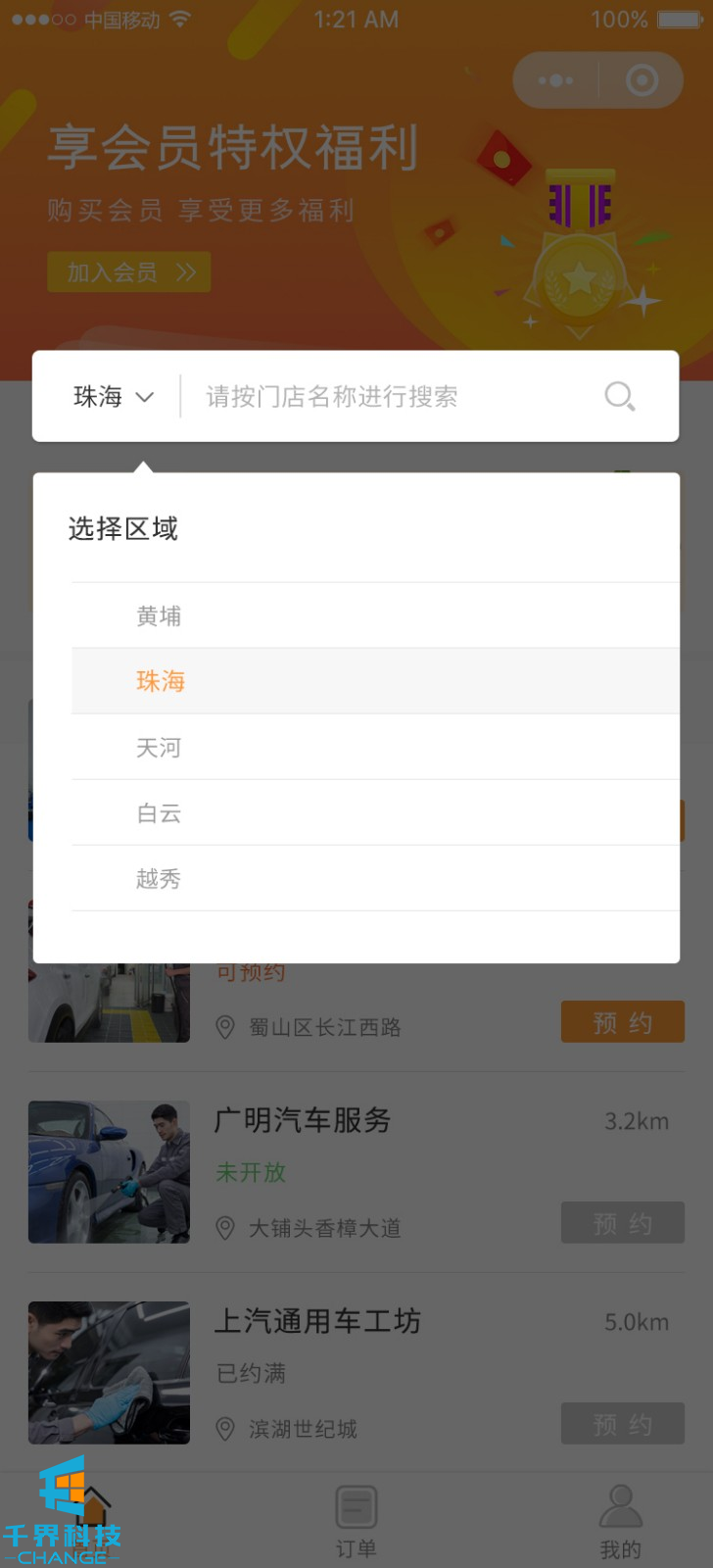Open the 订单 orders tab
The width and height of the screenshot is (713, 1568).
point(356,1520)
